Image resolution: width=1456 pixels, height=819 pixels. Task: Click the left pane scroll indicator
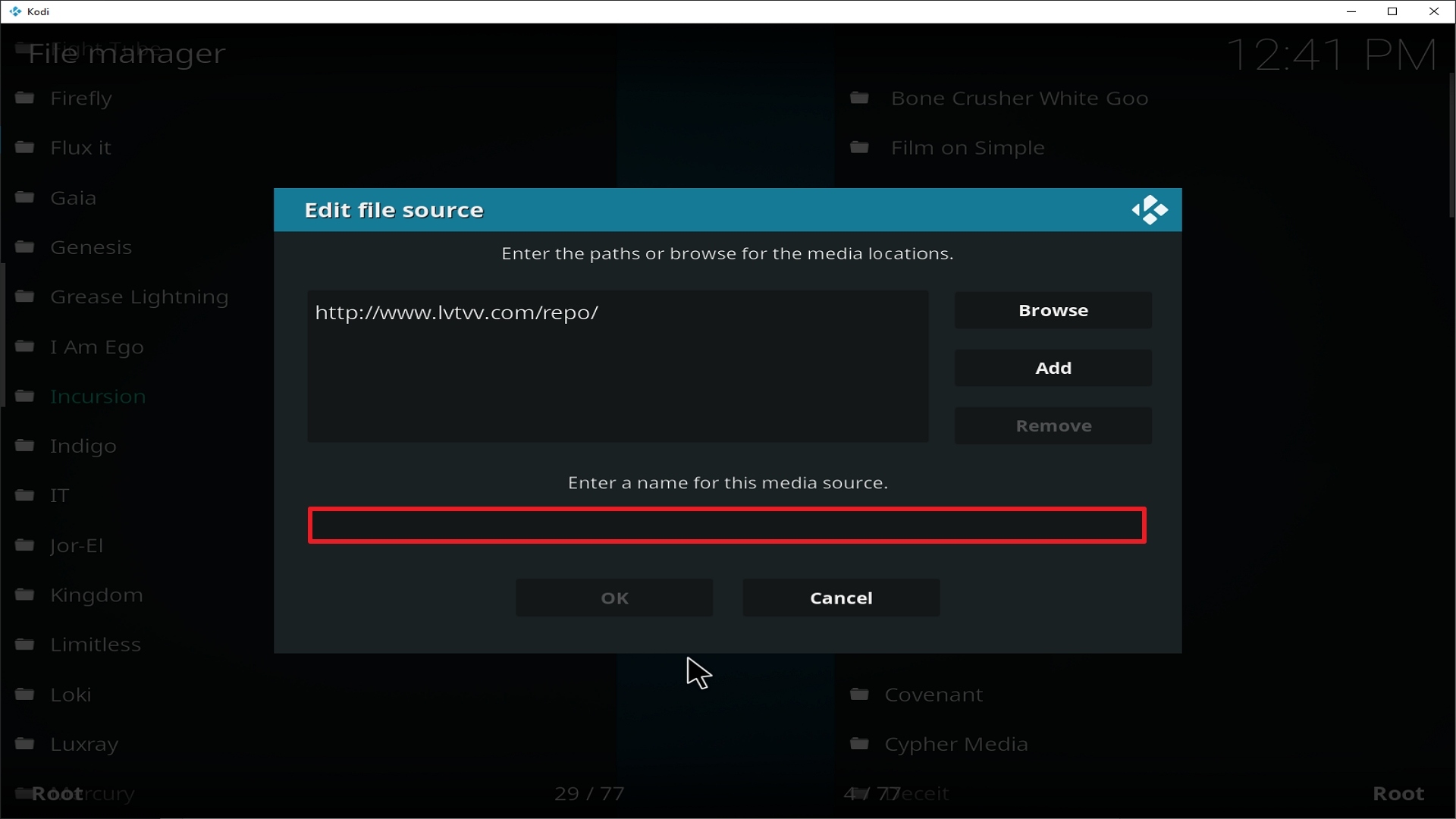[3, 335]
